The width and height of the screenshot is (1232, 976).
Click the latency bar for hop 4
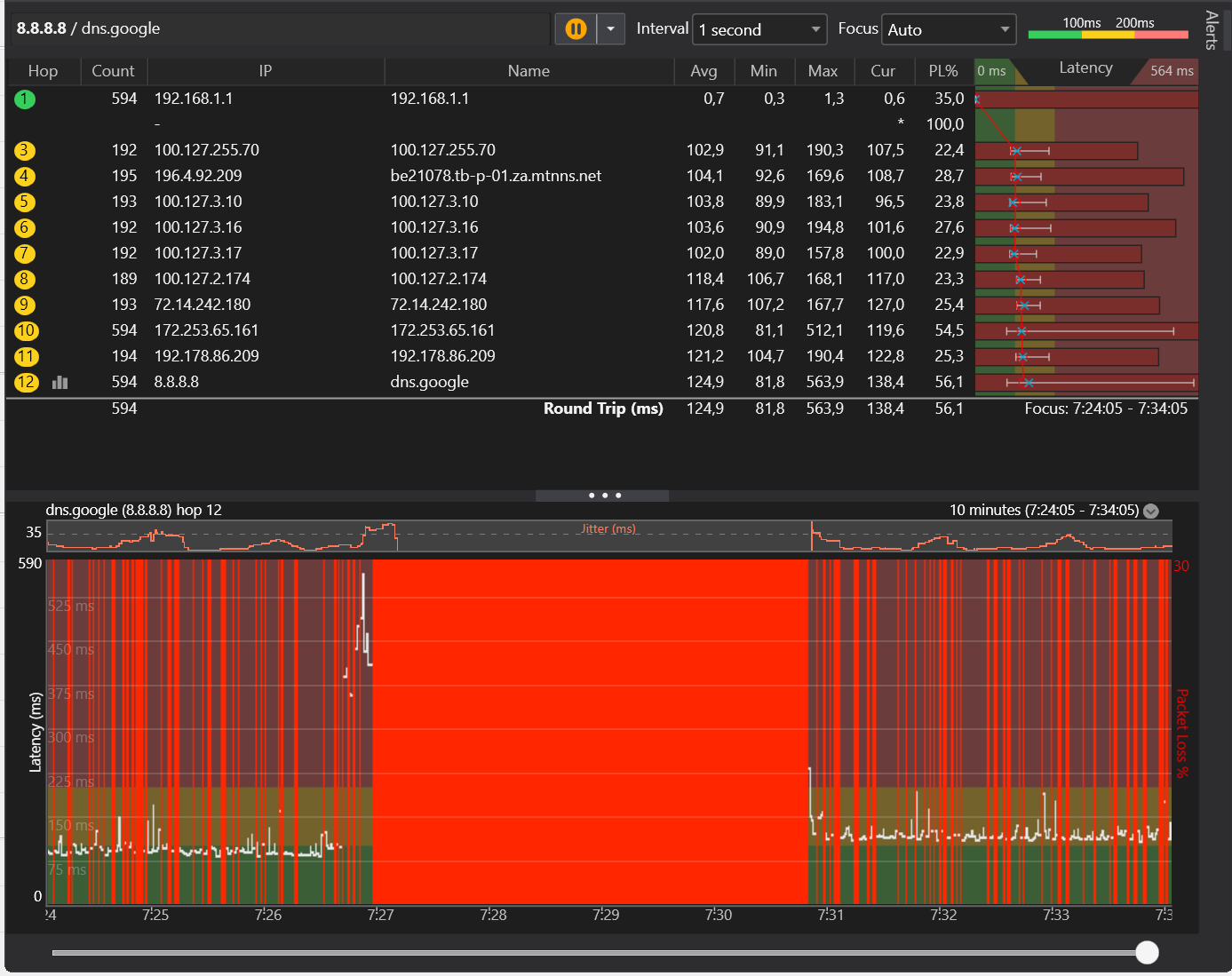1079,177
